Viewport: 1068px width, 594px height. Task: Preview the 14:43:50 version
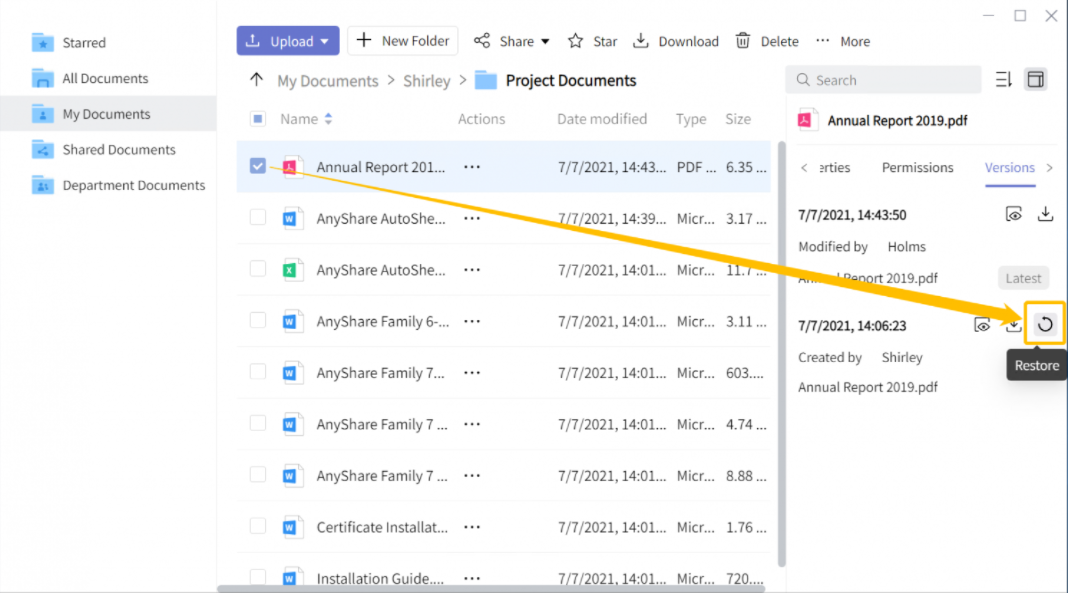[x=1014, y=215]
